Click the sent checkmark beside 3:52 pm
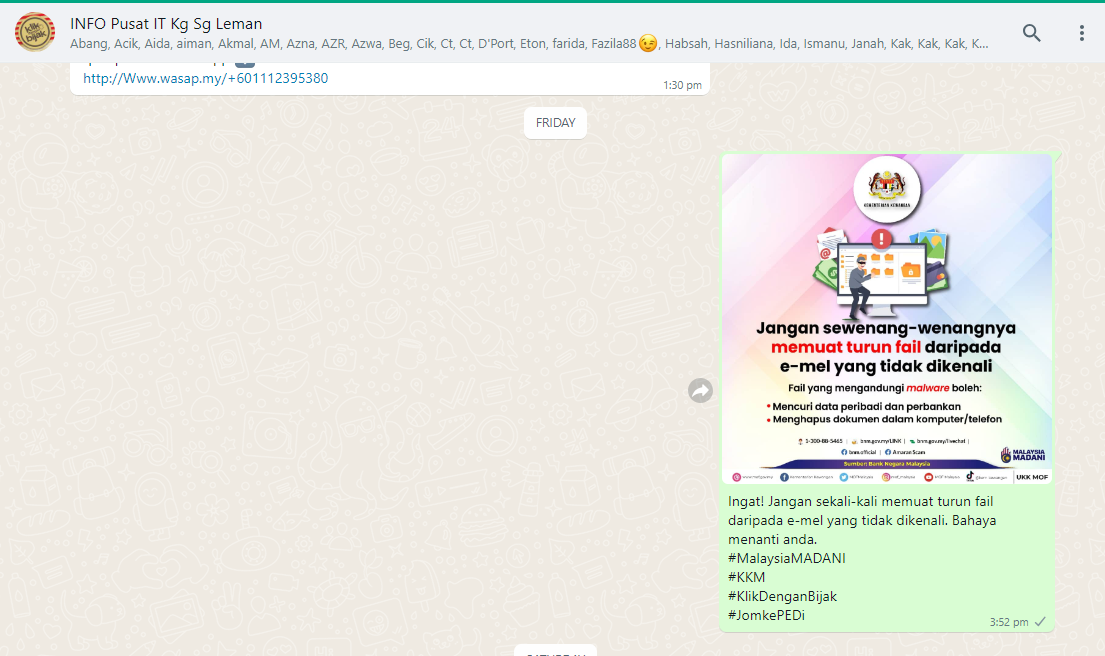 pos(1040,621)
